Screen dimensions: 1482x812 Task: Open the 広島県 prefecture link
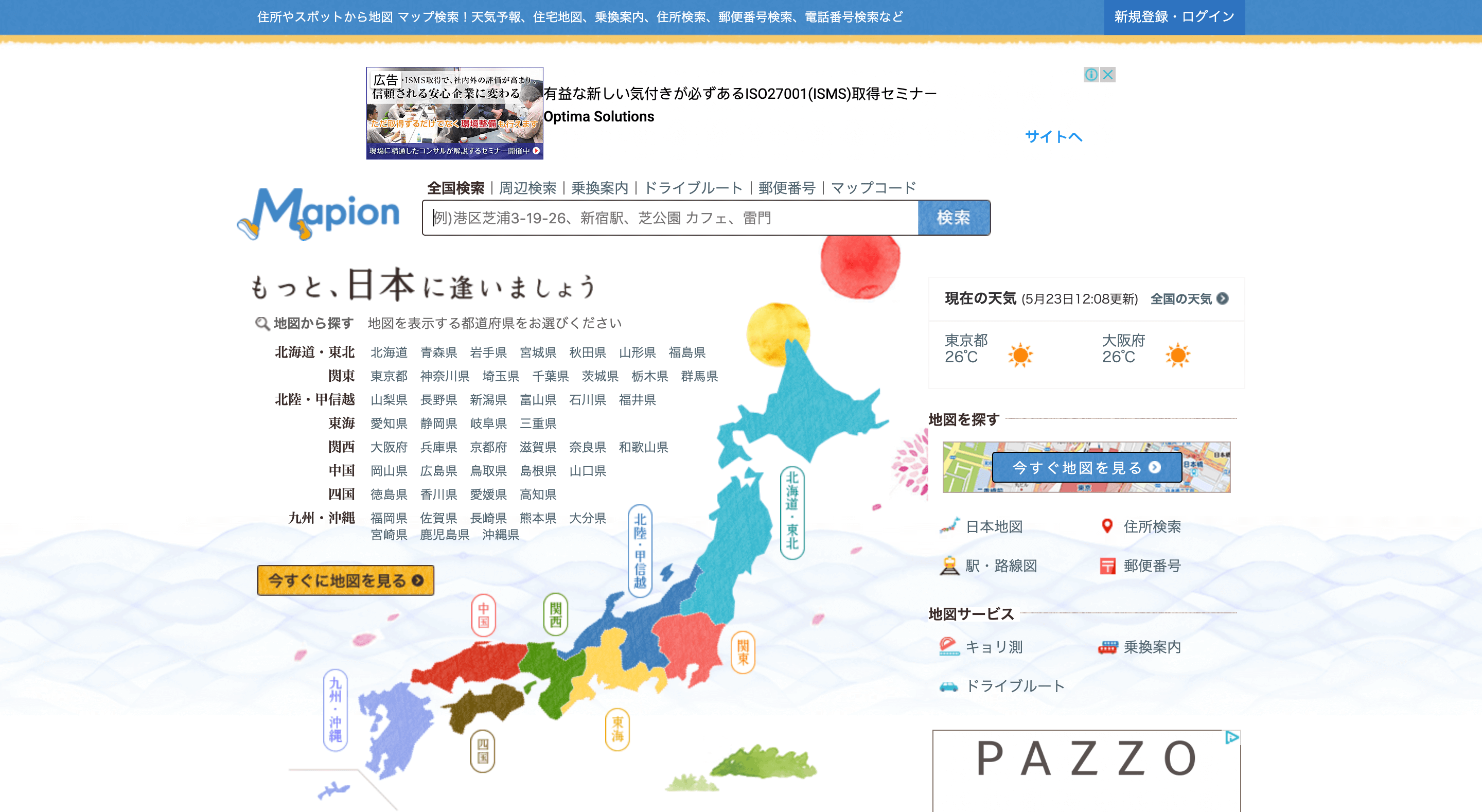(438, 470)
